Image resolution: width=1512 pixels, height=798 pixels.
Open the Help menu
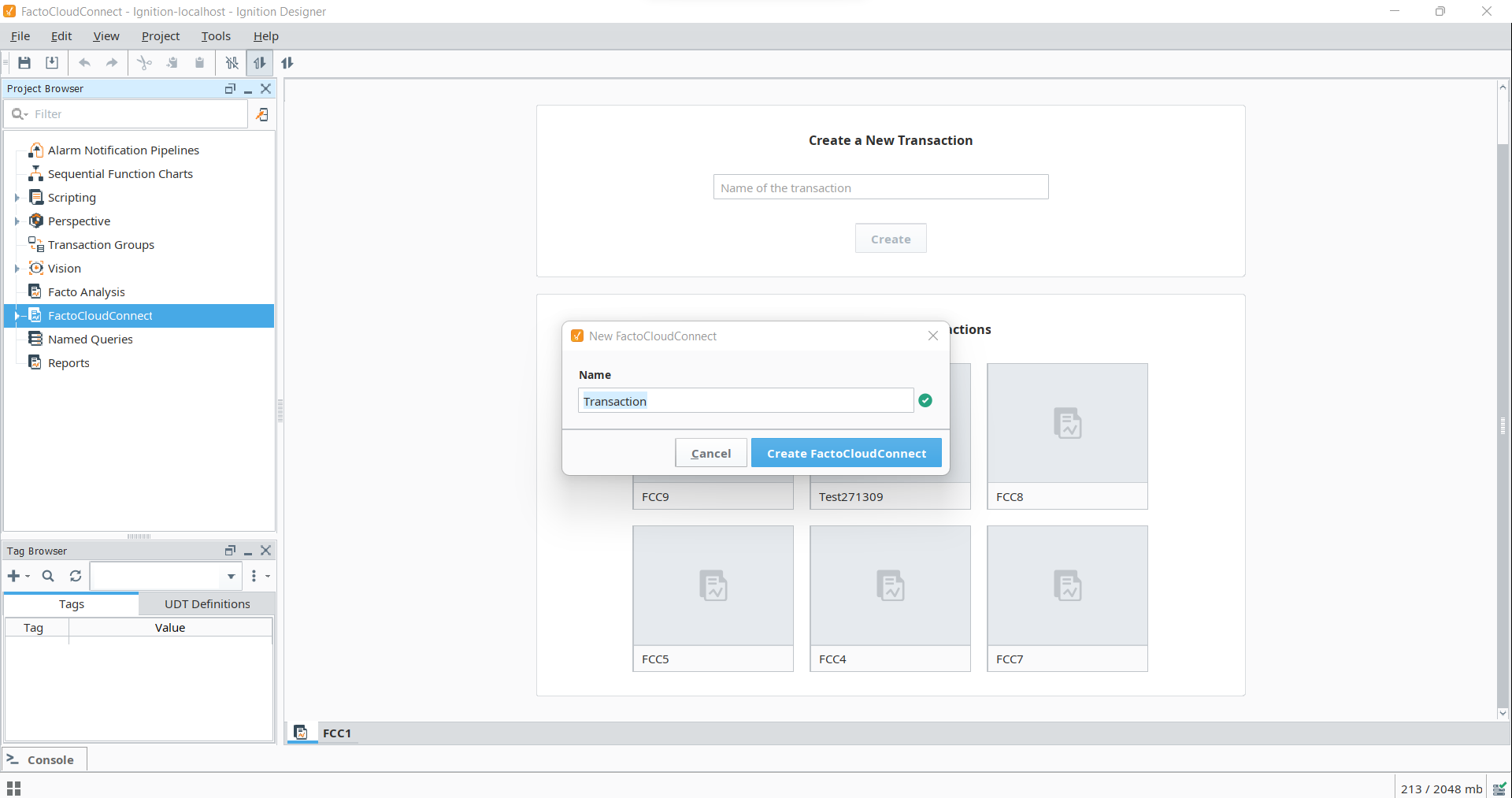click(266, 36)
